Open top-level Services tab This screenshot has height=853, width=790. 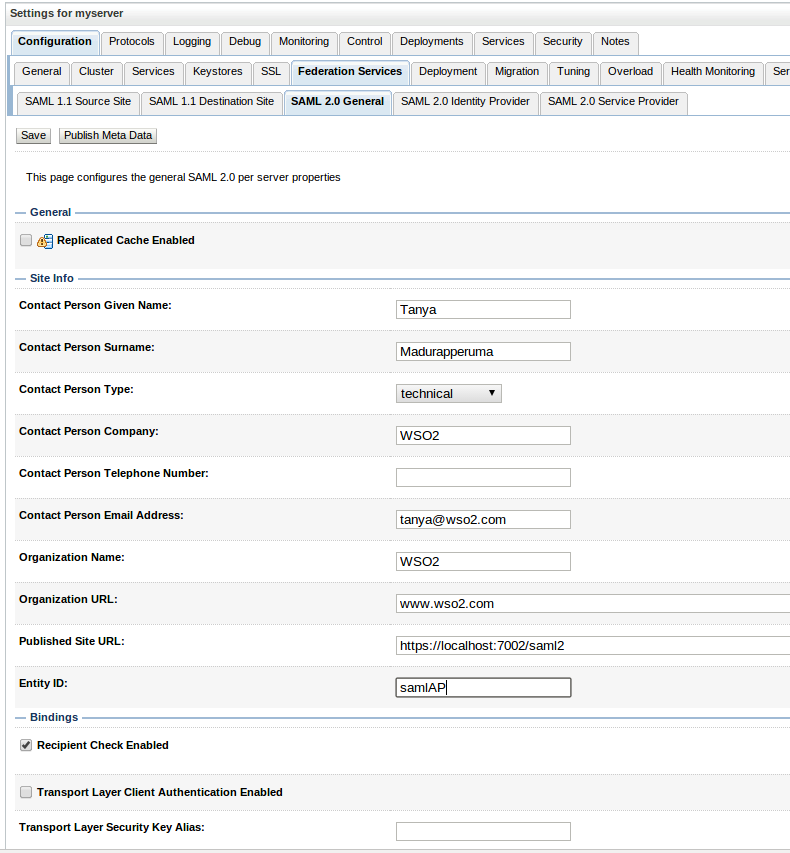point(503,42)
